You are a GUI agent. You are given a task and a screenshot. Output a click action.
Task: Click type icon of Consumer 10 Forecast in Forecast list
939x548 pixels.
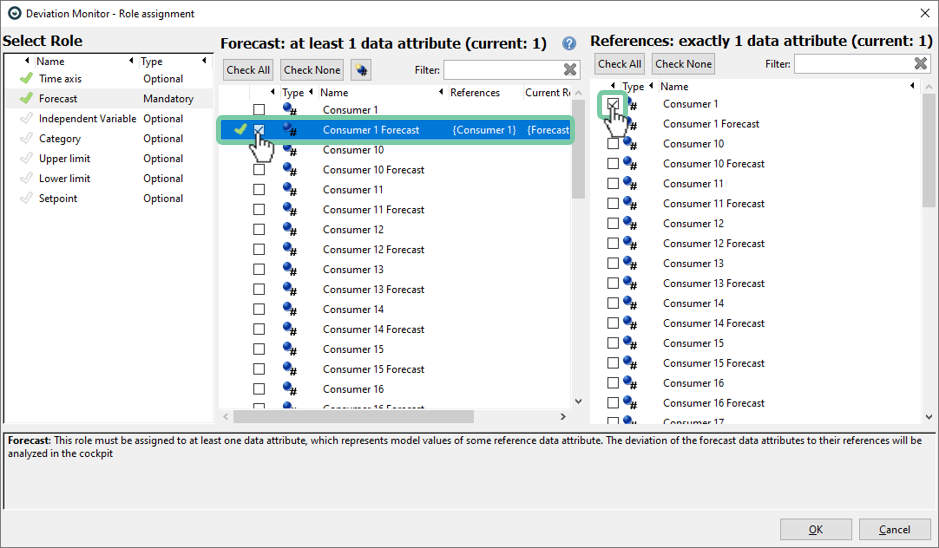[290, 169]
